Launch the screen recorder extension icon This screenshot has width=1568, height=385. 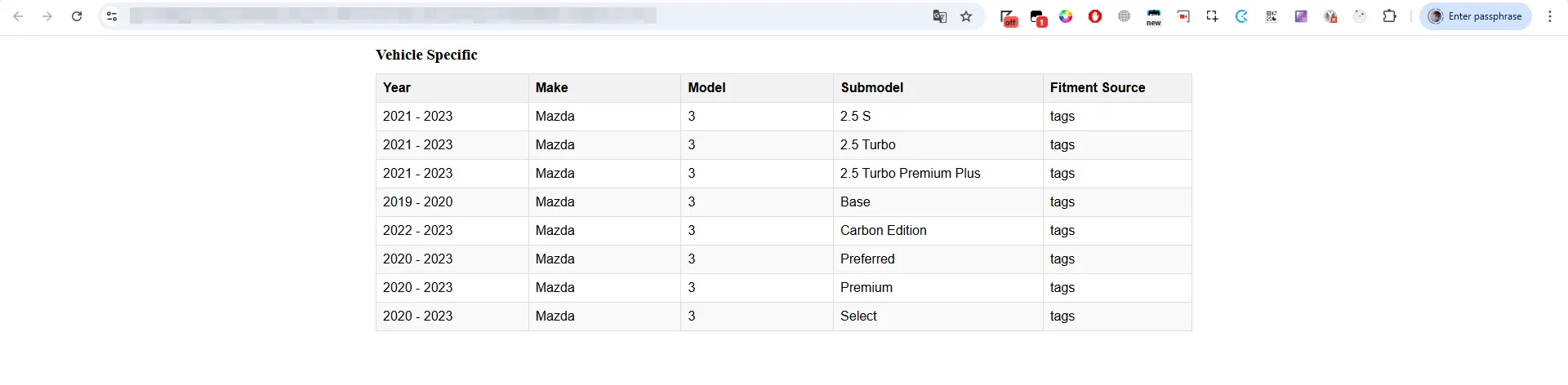coord(1183,16)
